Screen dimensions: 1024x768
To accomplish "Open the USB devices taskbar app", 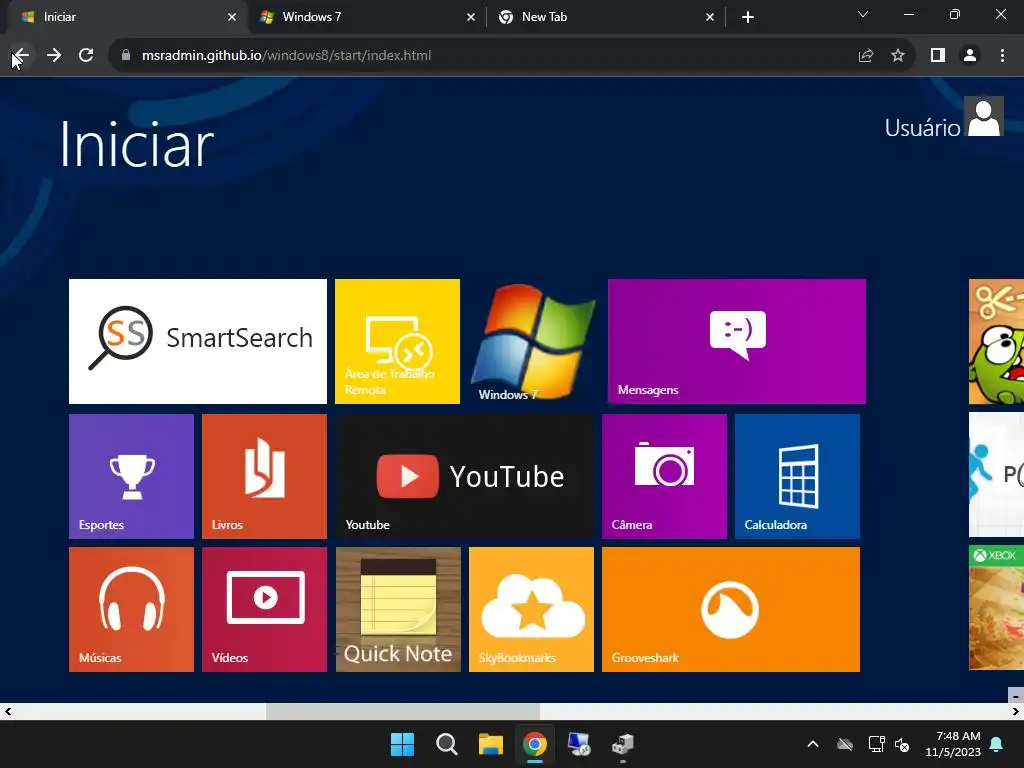I will click(623, 744).
